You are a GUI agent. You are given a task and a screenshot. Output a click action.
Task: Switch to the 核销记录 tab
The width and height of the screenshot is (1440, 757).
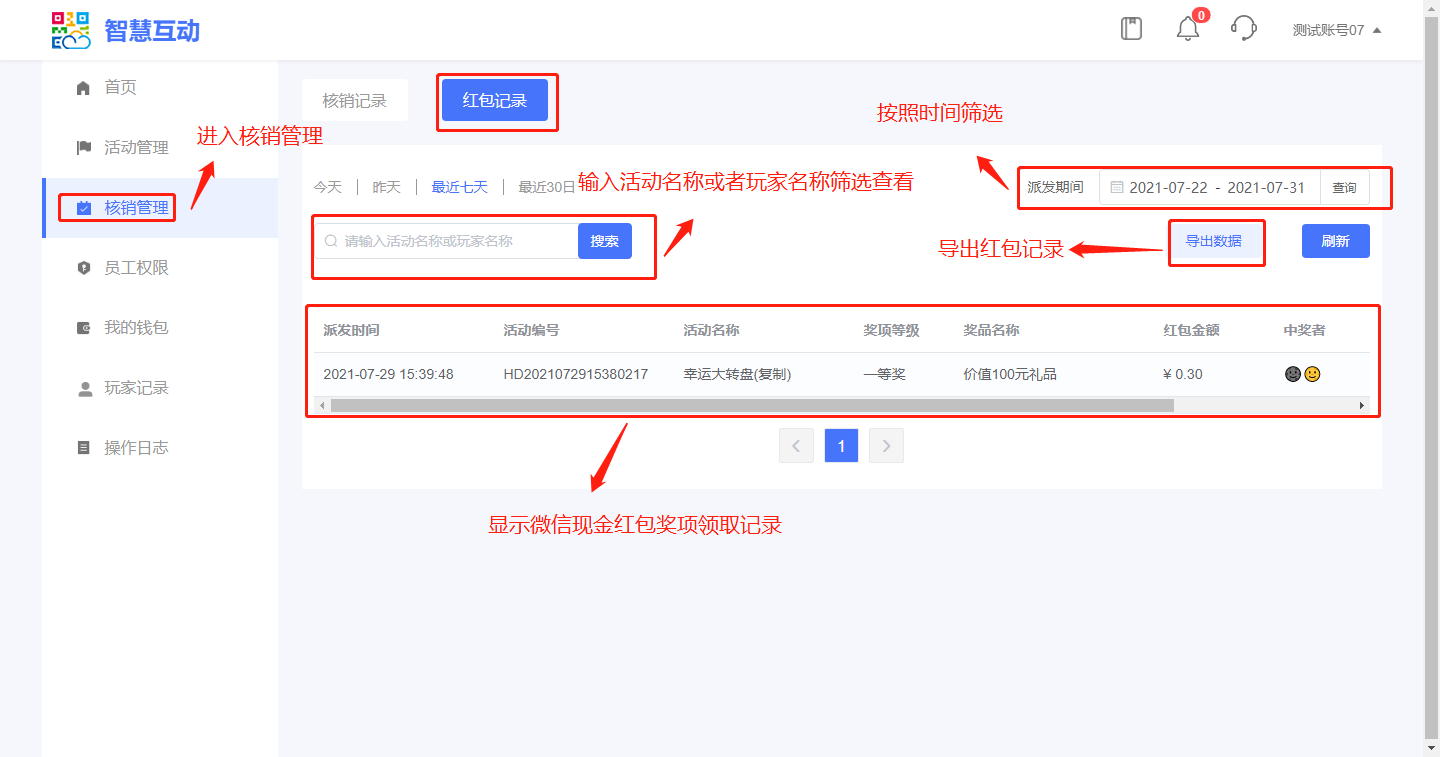[354, 101]
